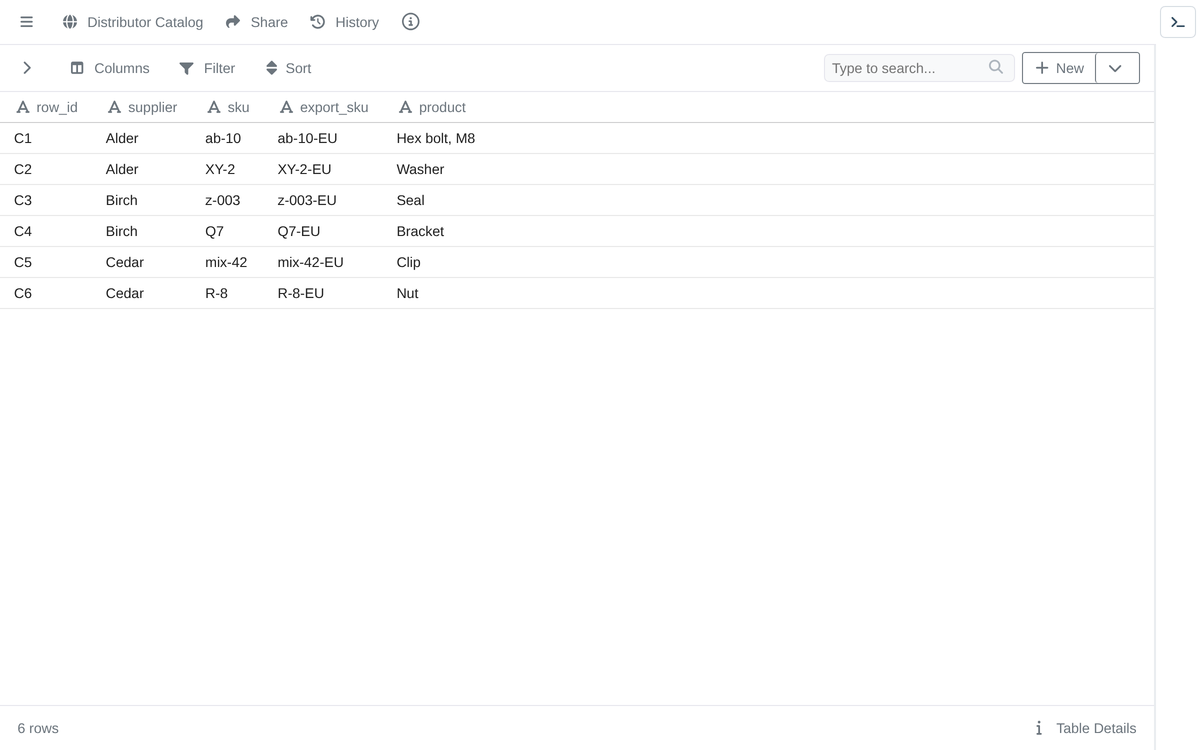Expand the side panel chevron
This screenshot has height=750, width=1200.
tap(27, 68)
